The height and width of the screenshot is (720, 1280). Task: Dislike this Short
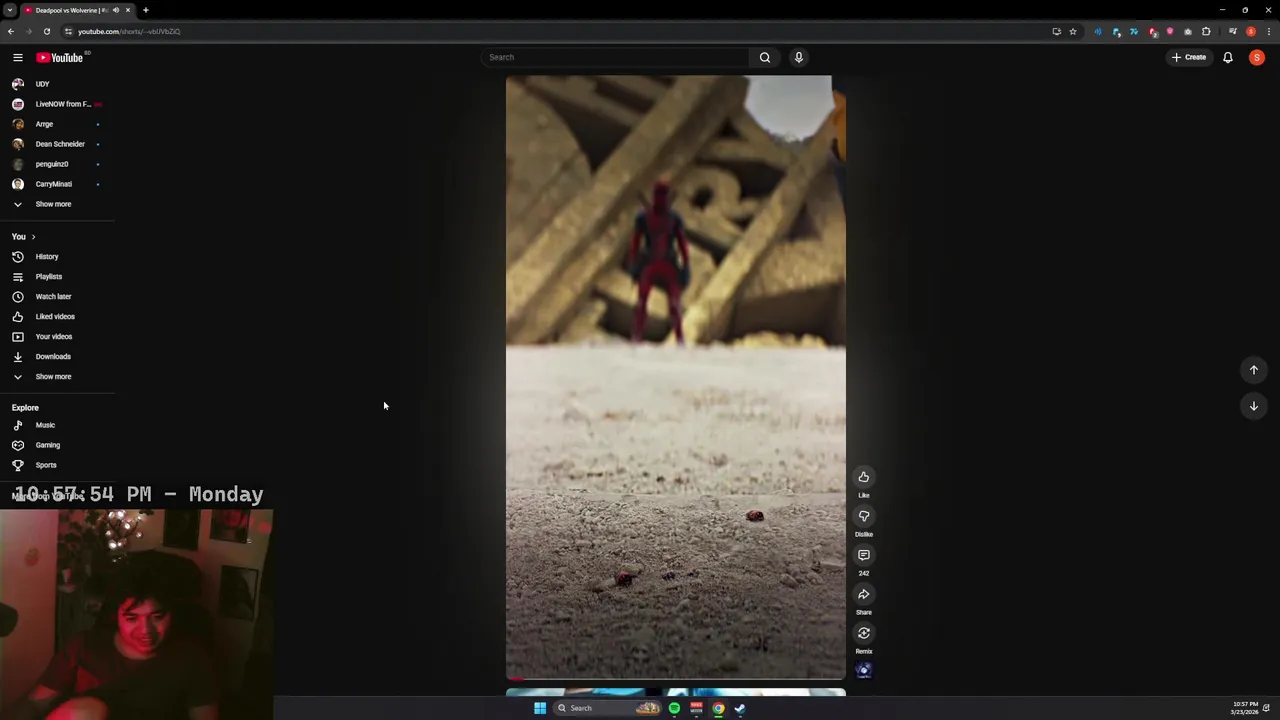tap(864, 516)
